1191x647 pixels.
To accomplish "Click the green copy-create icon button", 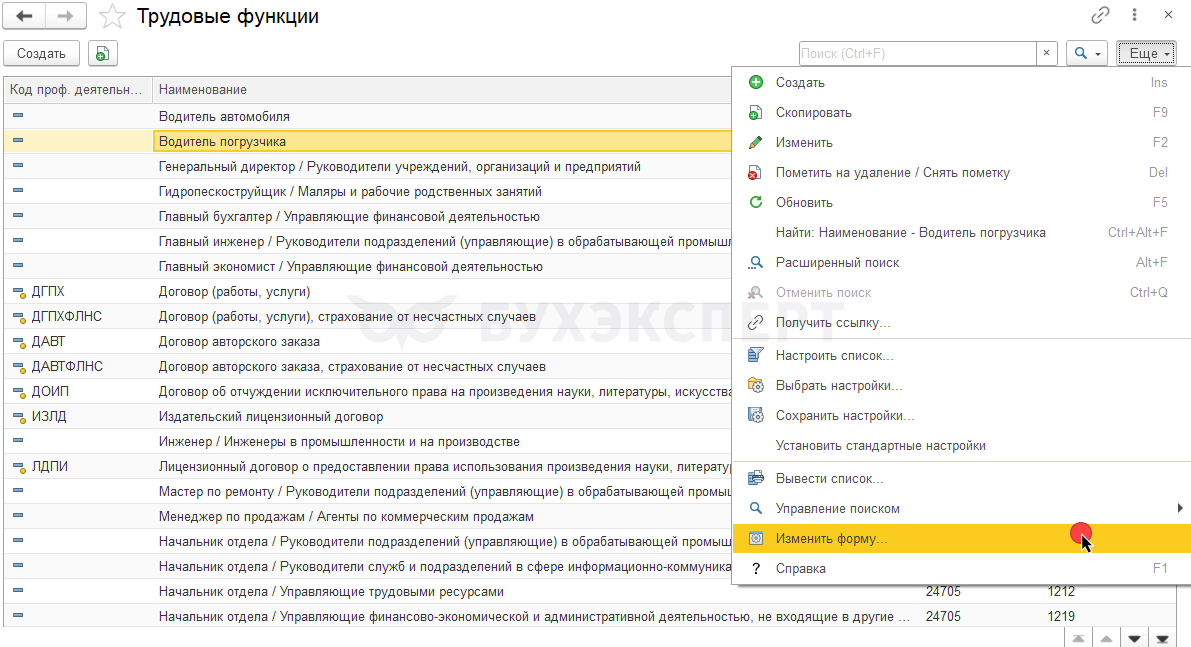I will [102, 54].
